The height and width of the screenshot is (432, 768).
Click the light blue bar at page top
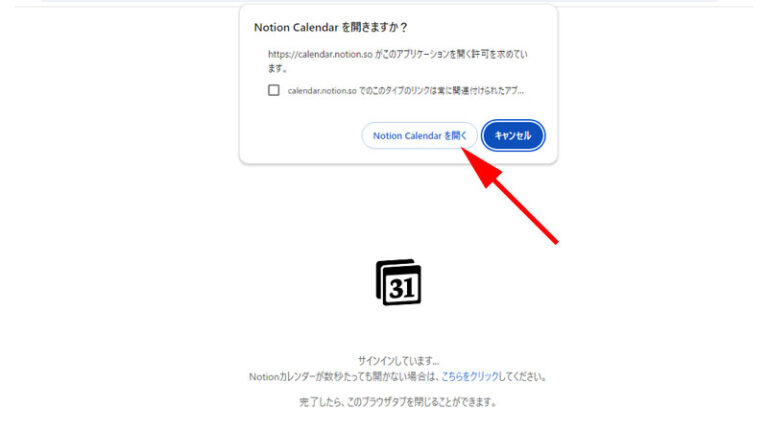pyautogui.click(x=380, y=1)
